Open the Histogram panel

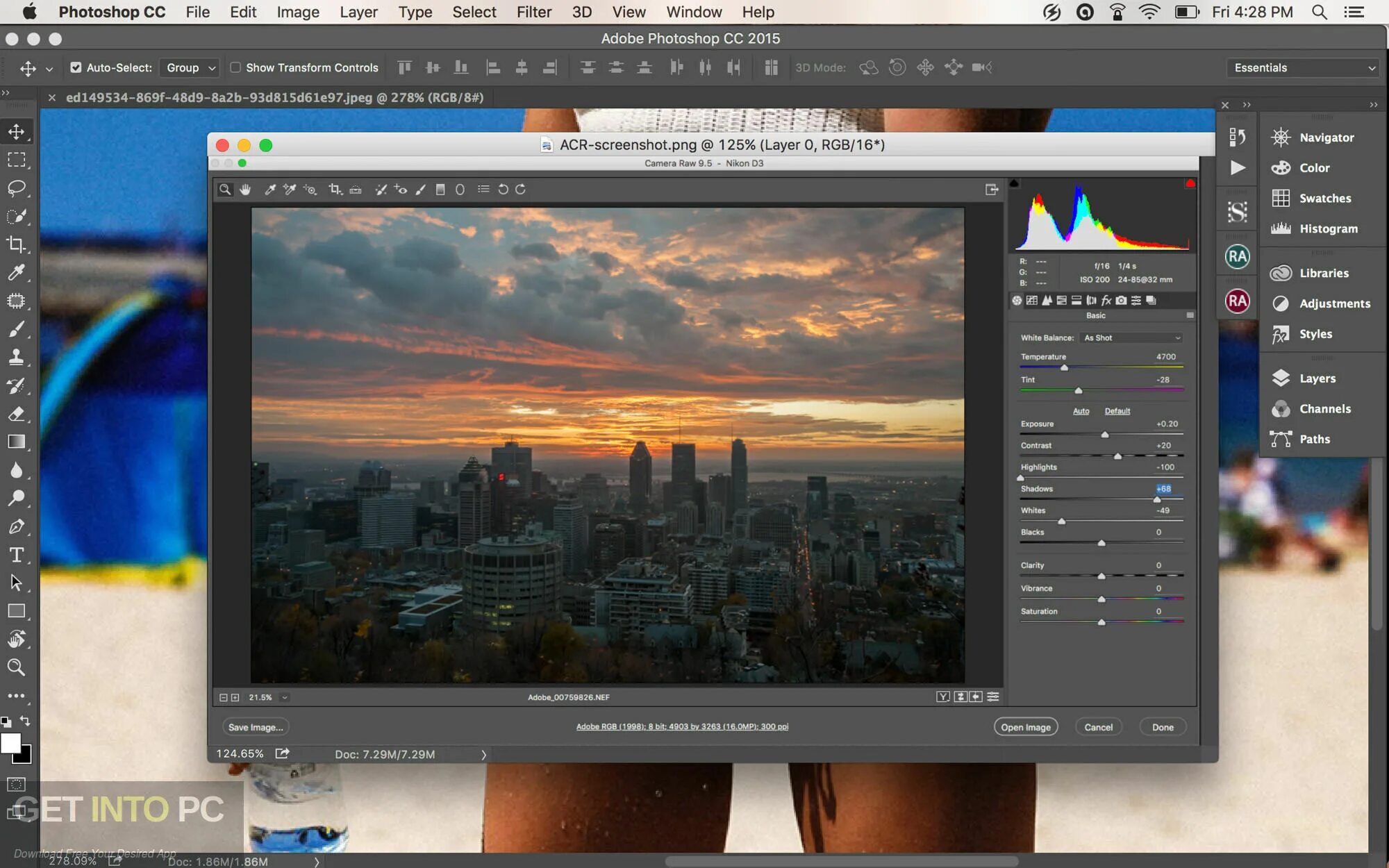[x=1328, y=228]
